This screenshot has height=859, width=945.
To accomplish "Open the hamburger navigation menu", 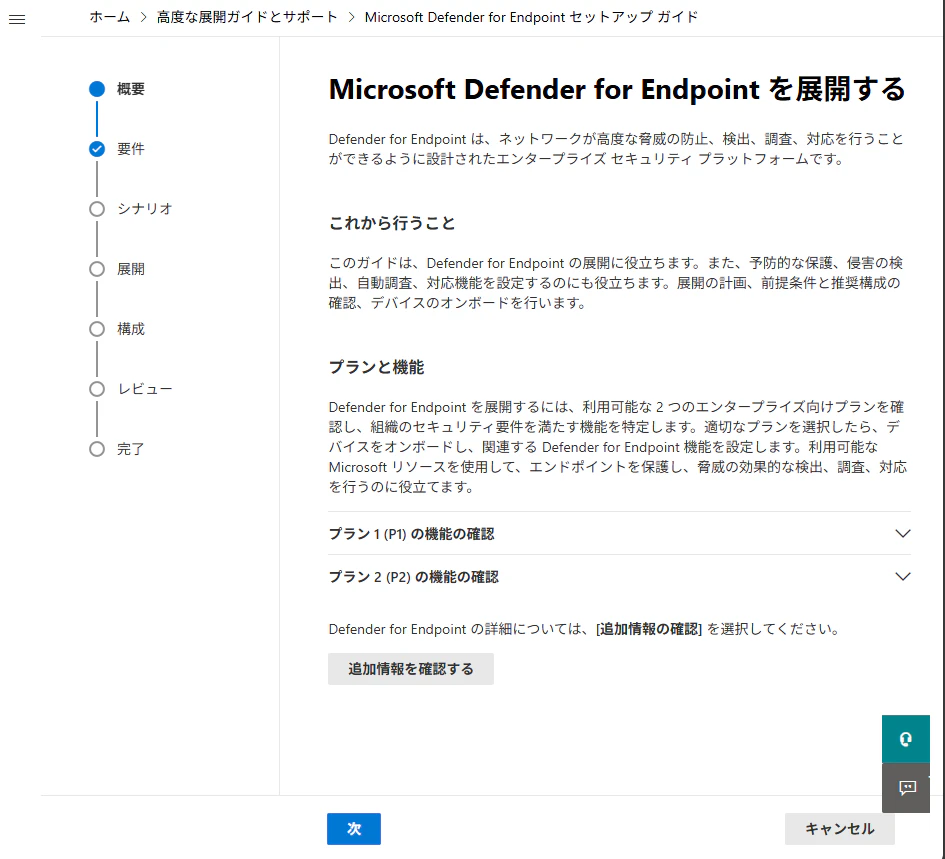I will 17,20.
